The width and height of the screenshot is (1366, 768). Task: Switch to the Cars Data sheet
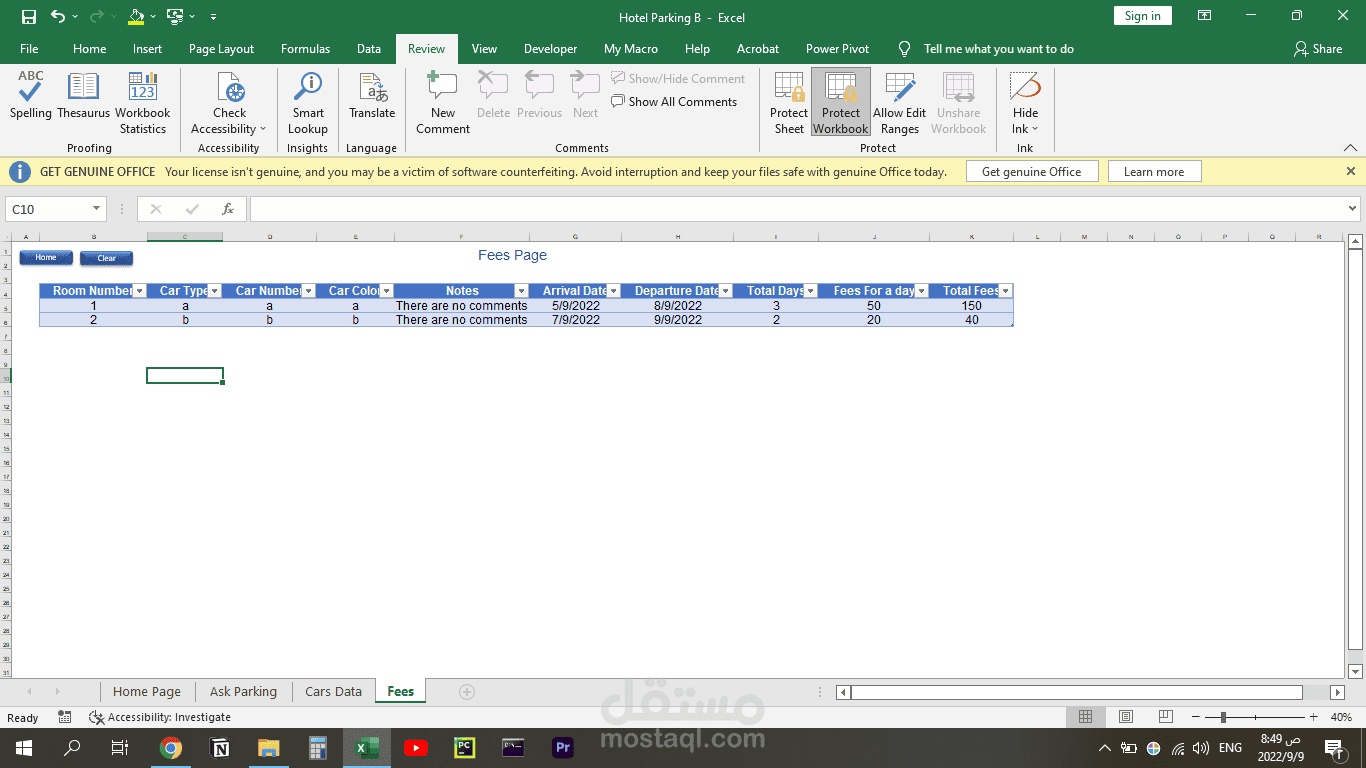point(333,691)
